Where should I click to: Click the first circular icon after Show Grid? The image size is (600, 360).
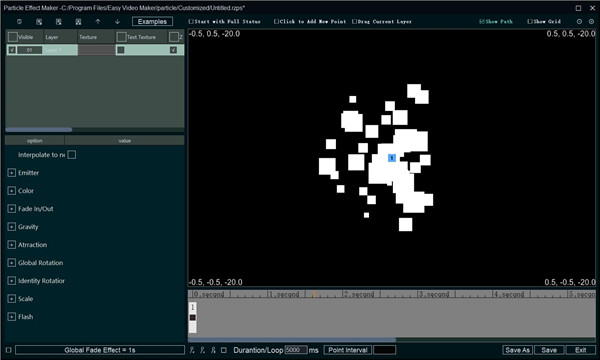579,22
